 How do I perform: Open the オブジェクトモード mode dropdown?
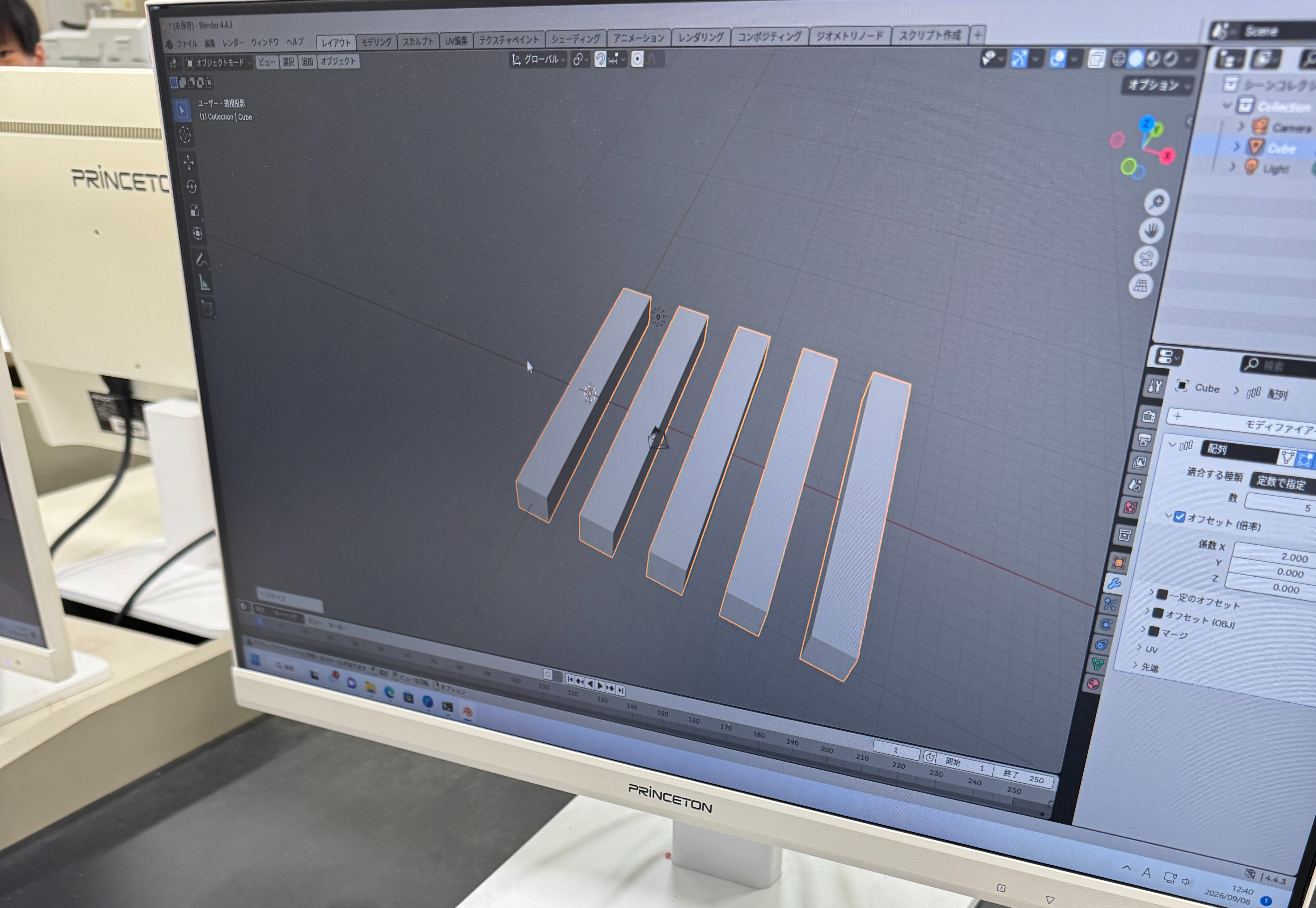[x=218, y=63]
